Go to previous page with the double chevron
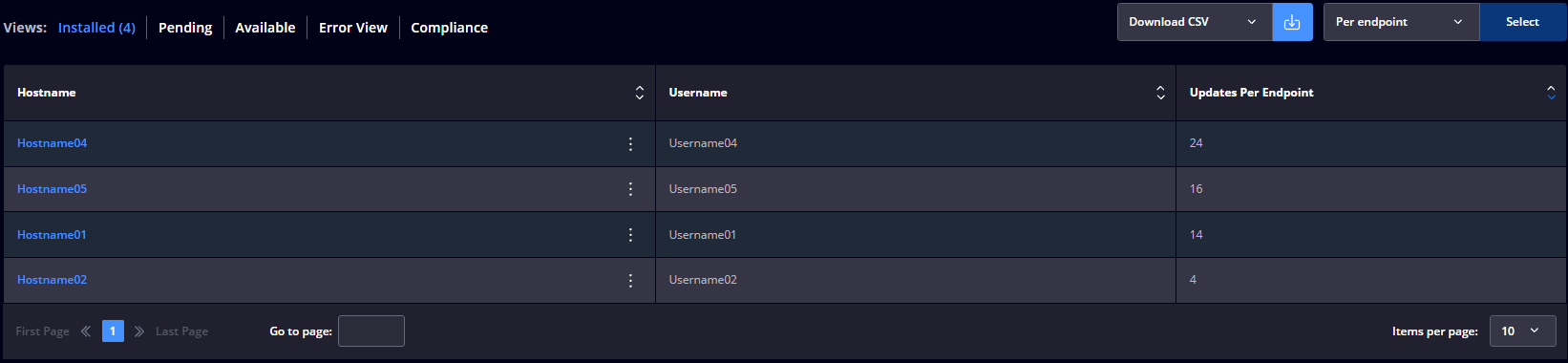The height and width of the screenshot is (363, 1568). (86, 331)
